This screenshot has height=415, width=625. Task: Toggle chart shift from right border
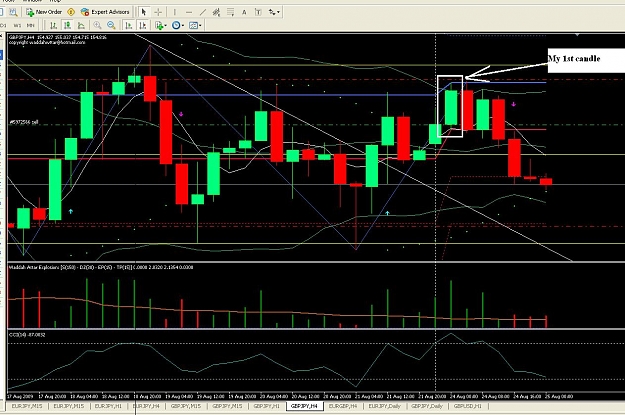142,26
